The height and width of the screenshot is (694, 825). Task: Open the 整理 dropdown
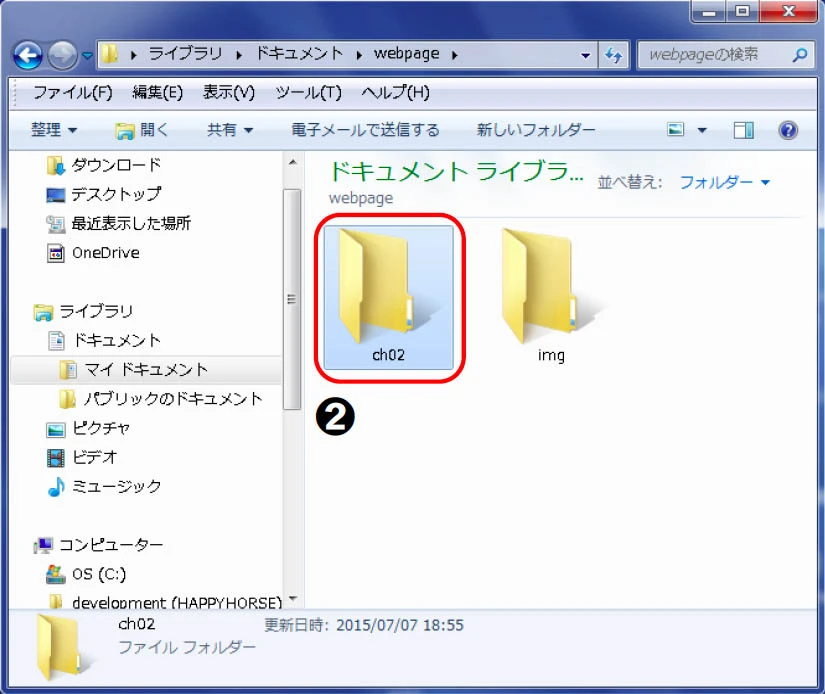pyautogui.click(x=54, y=129)
